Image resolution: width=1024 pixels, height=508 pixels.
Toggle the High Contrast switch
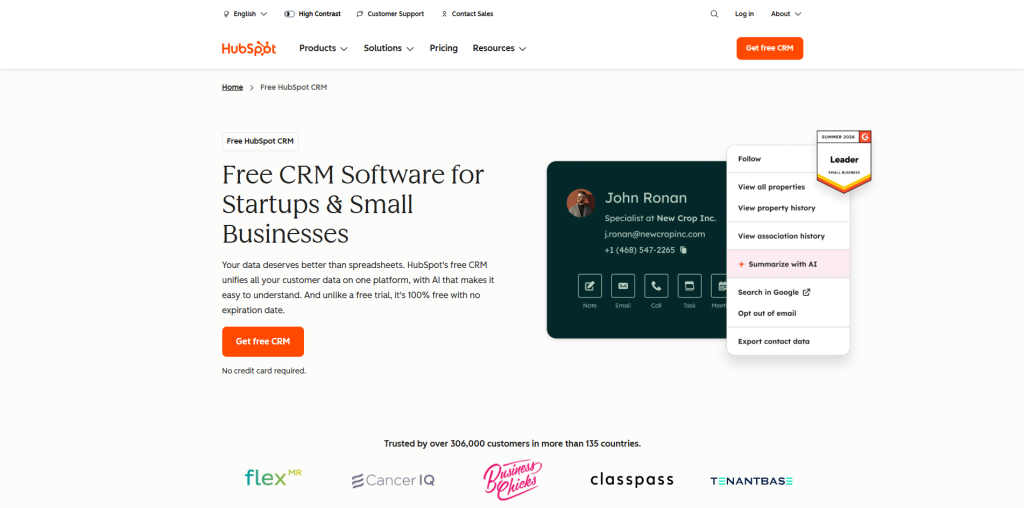(x=289, y=14)
